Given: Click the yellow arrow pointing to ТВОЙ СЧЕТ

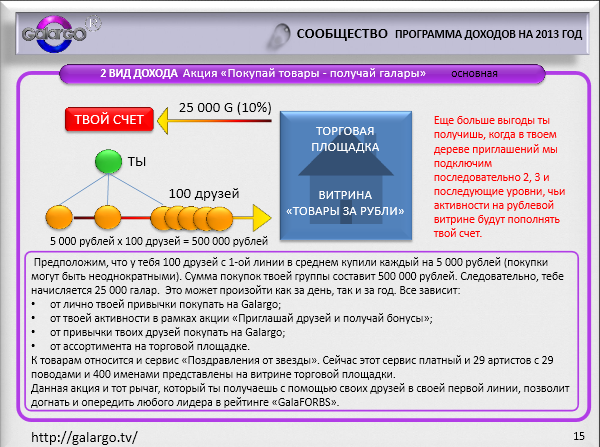Looking at the screenshot, I should click(x=214, y=121).
